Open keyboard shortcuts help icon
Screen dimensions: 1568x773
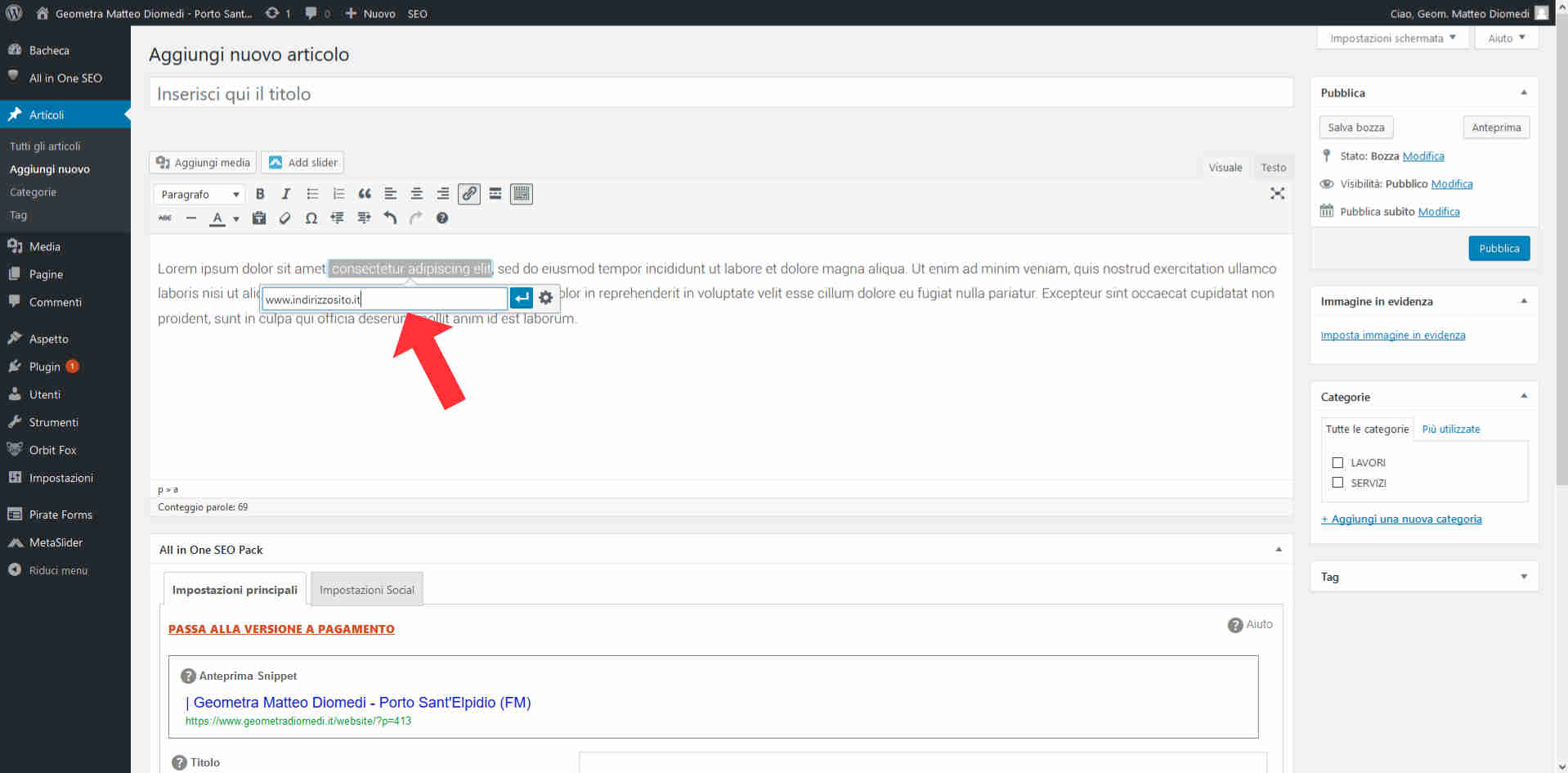click(x=442, y=218)
